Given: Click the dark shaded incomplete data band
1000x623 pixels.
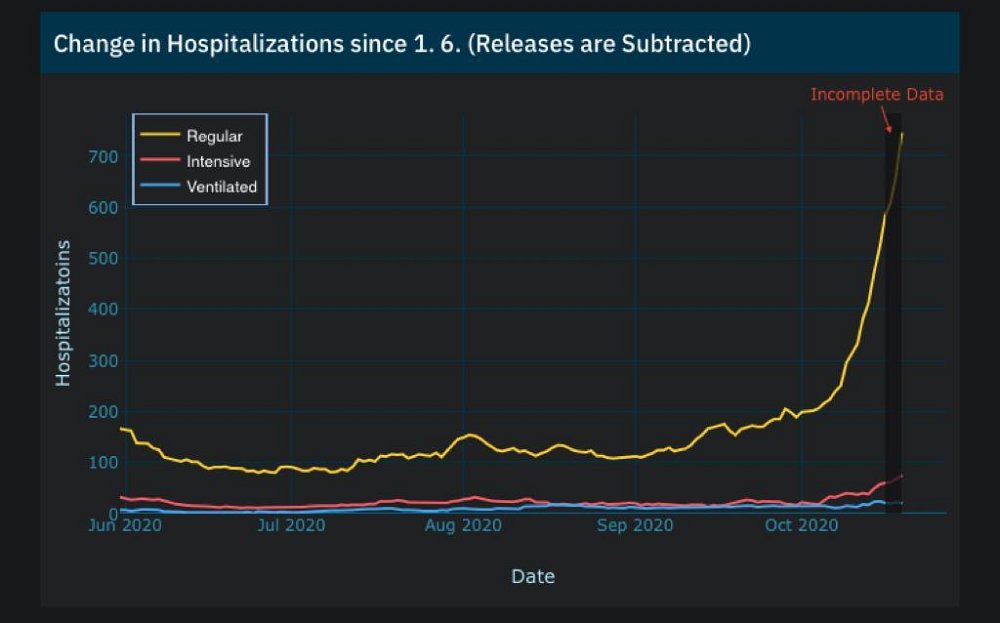Looking at the screenshot, I should (x=893, y=350).
